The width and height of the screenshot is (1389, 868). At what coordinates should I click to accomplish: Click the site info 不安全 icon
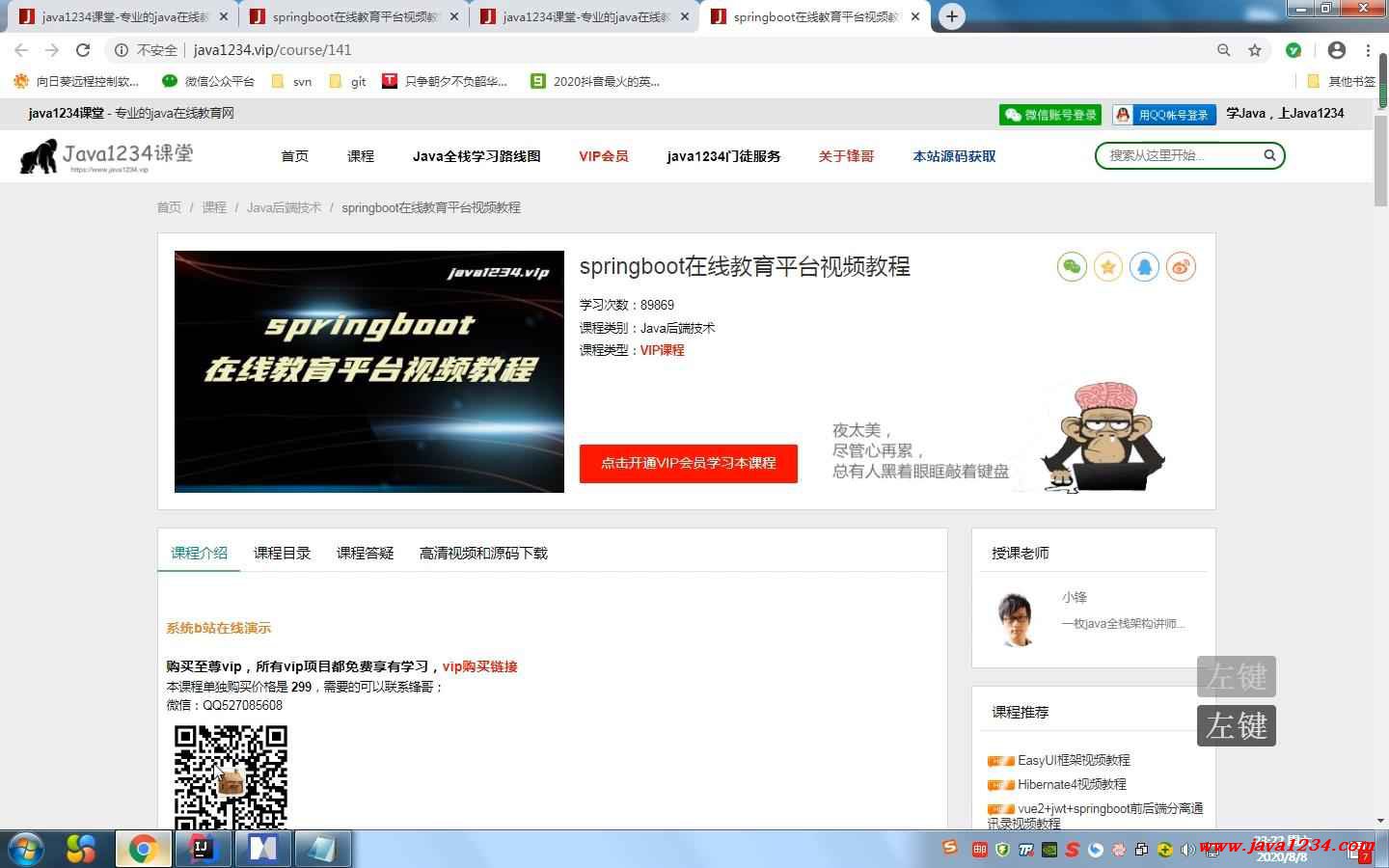[122, 50]
